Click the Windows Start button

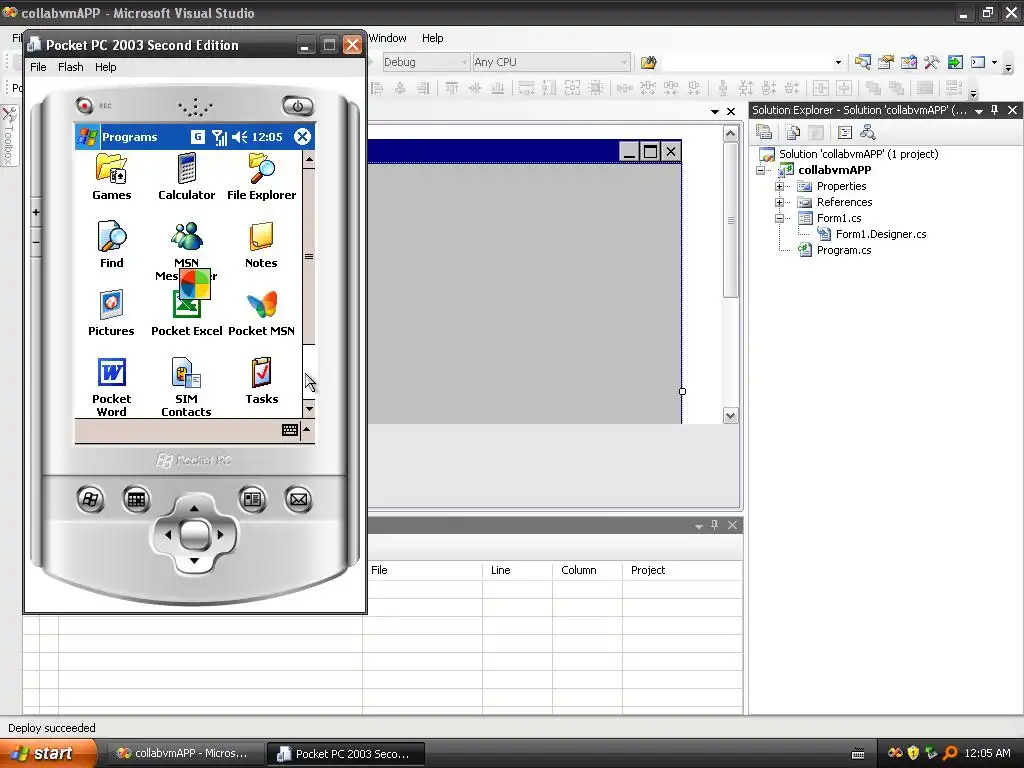click(48, 753)
